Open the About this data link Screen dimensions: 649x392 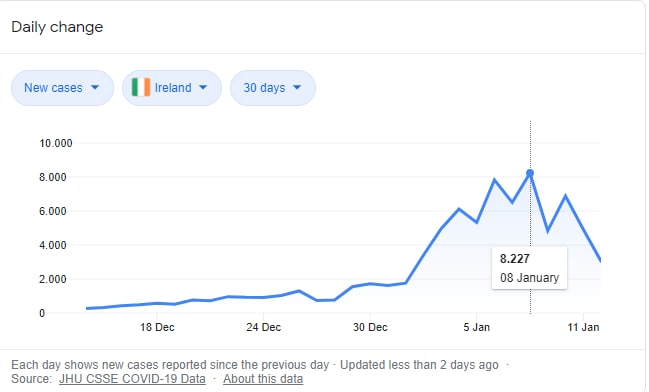263,379
